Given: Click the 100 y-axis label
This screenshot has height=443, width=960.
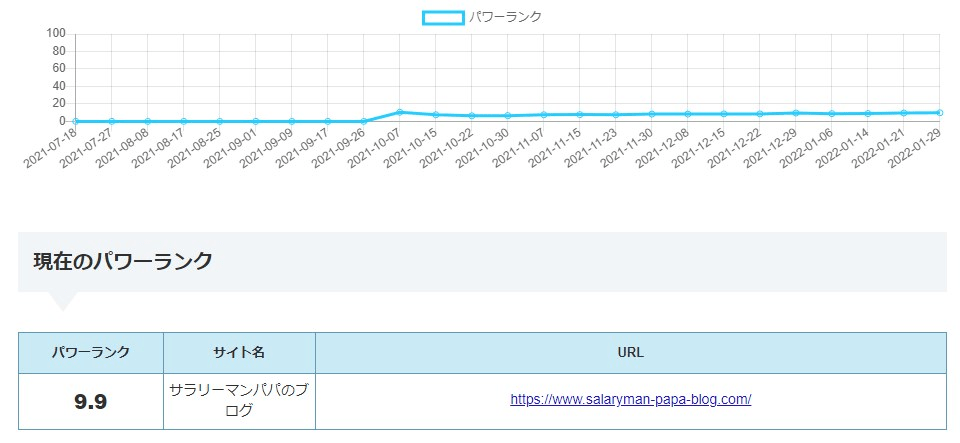Looking at the screenshot, I should [56, 34].
